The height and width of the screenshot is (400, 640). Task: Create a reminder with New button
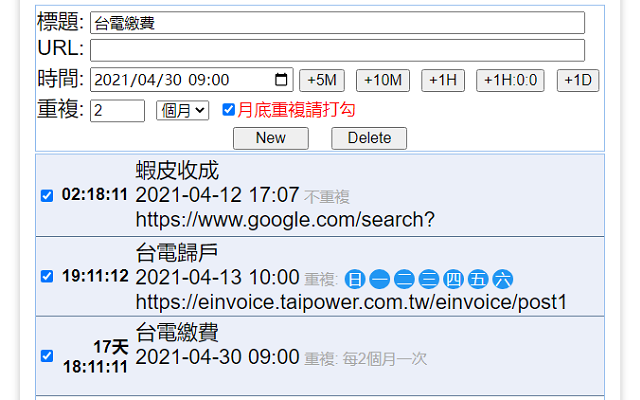271,138
